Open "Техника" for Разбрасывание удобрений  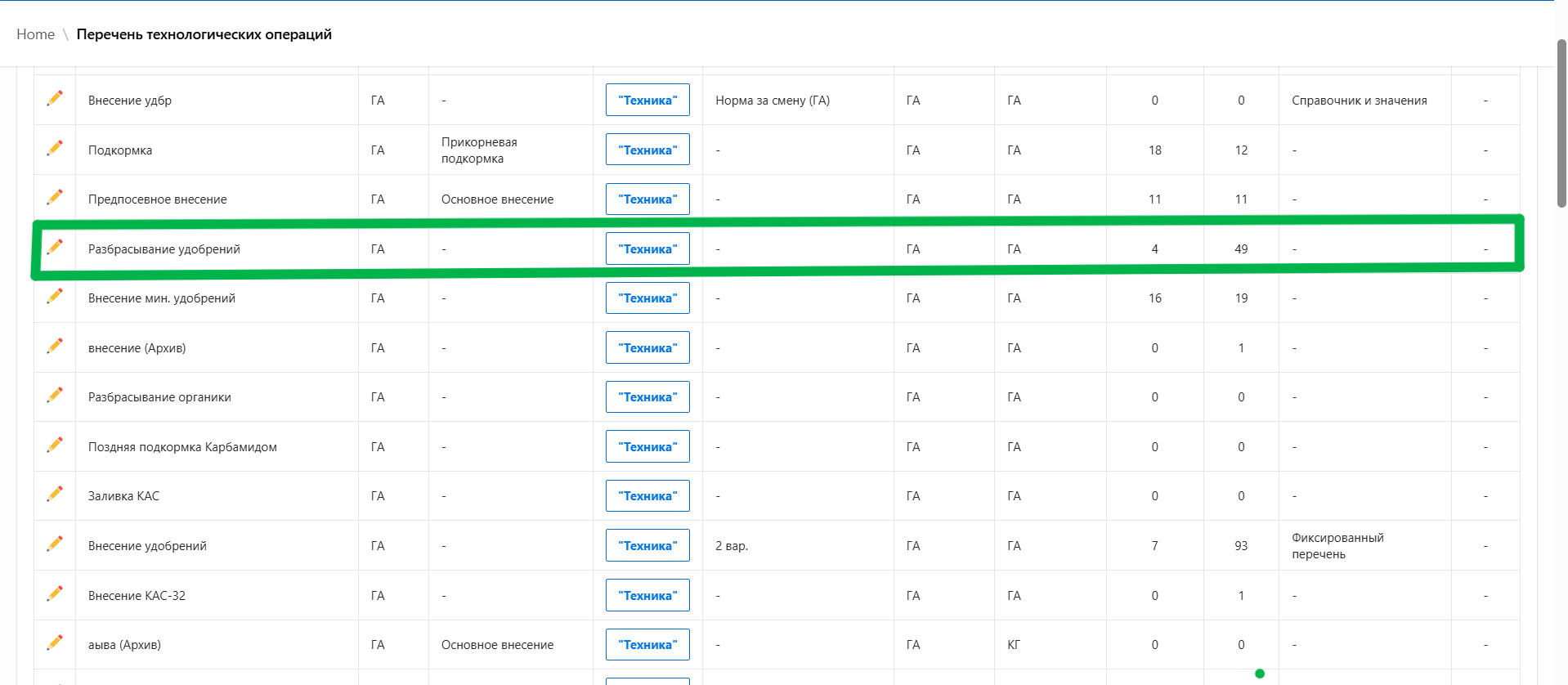tap(647, 249)
